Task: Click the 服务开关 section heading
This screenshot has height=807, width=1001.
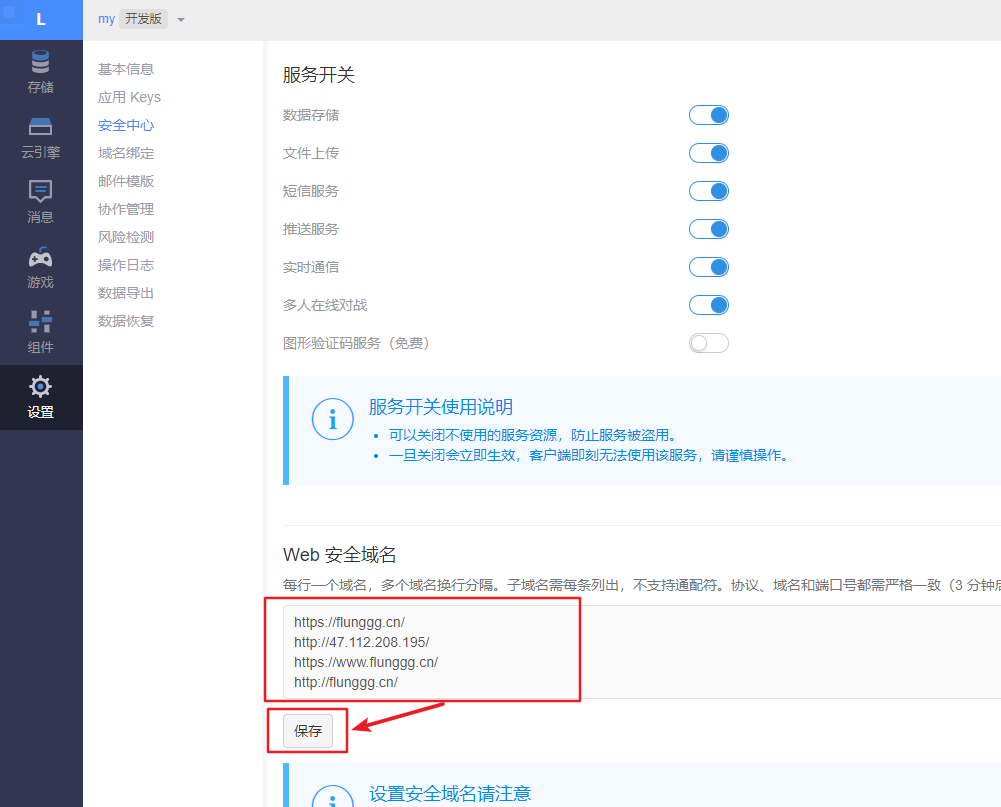Action: (x=319, y=75)
